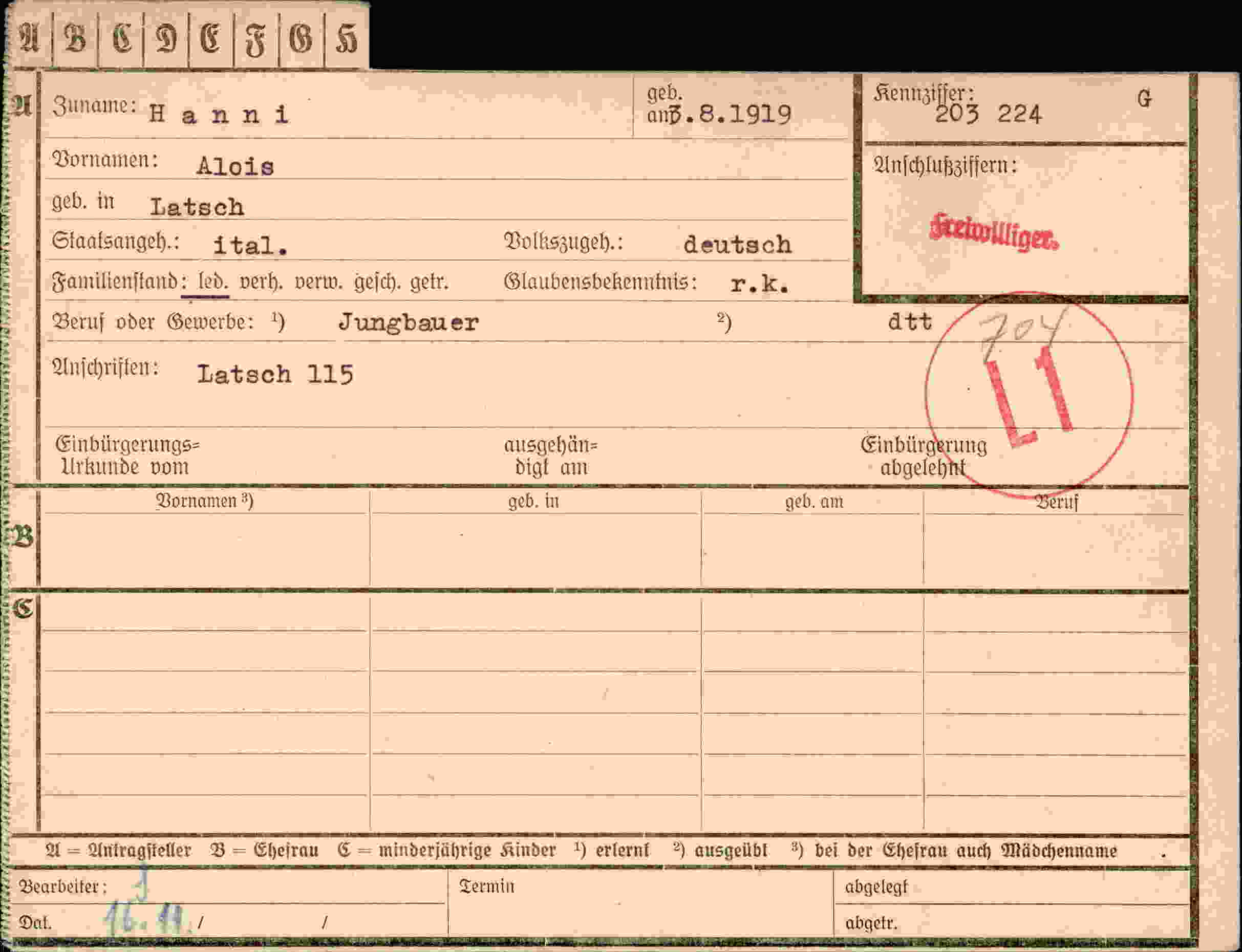
Task: Click the section A margin letter
Action: tap(22, 106)
